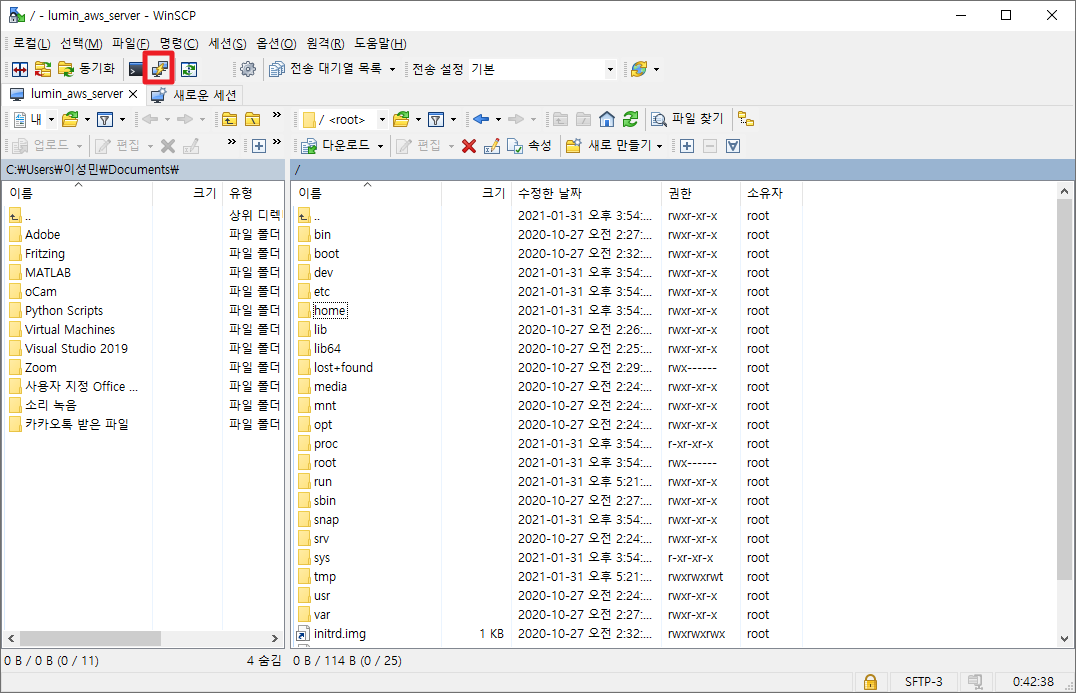Click the 파일 찾기 find files button

(688, 119)
